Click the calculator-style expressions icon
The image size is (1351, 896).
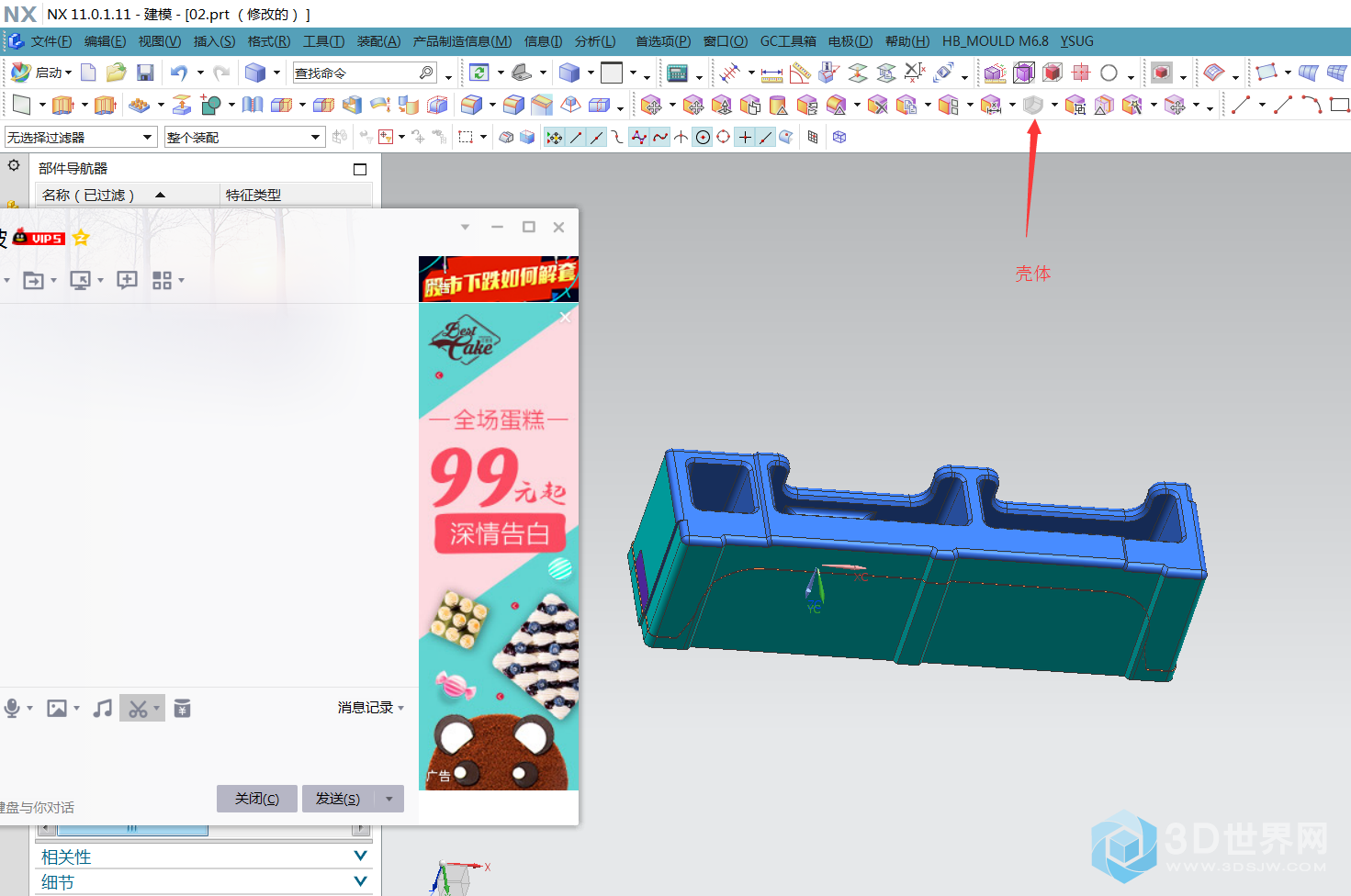pyautogui.click(x=678, y=73)
